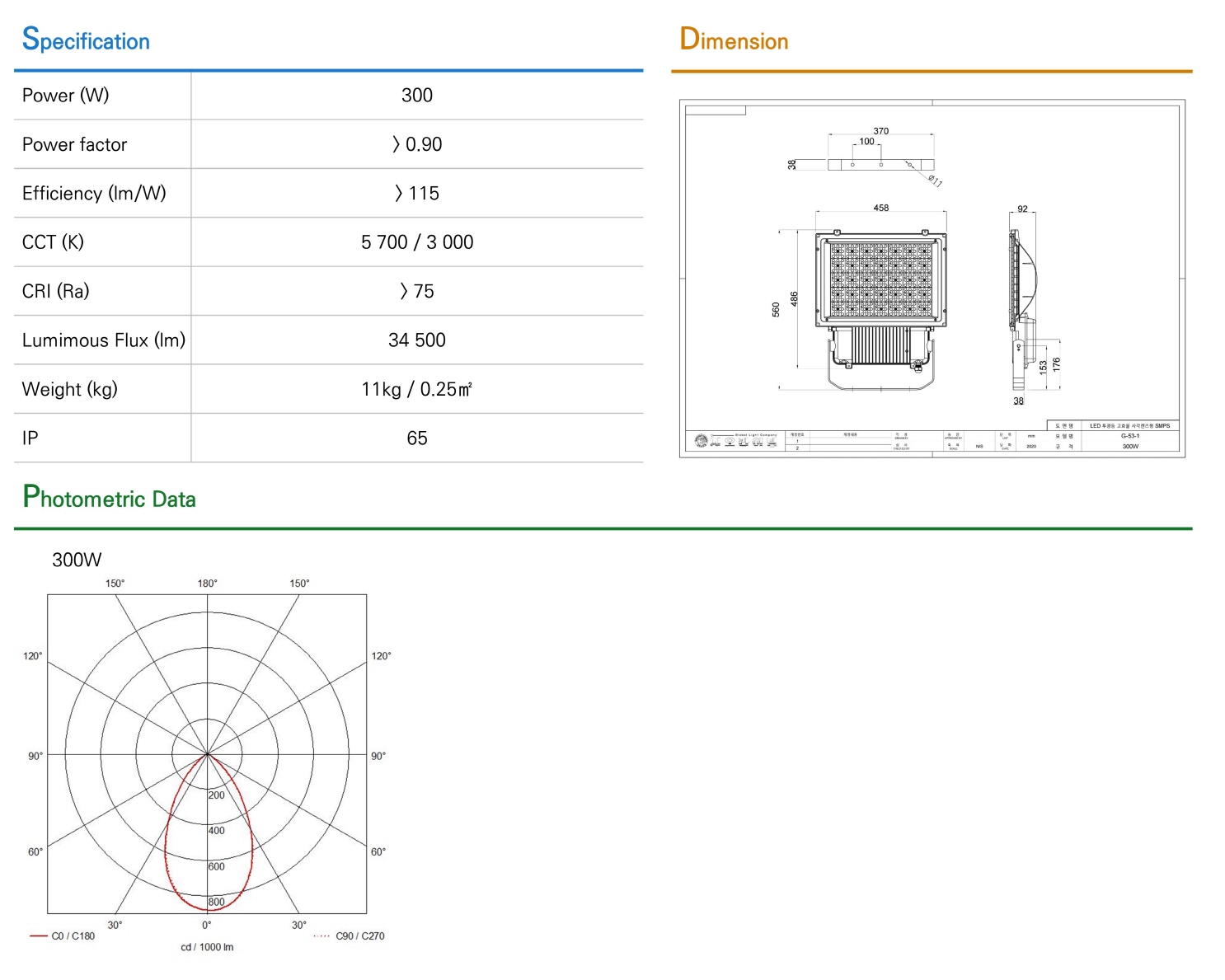Screen dimensions: 1225x980
Task: Click the 300W cell in title block
Action: coord(1130,446)
